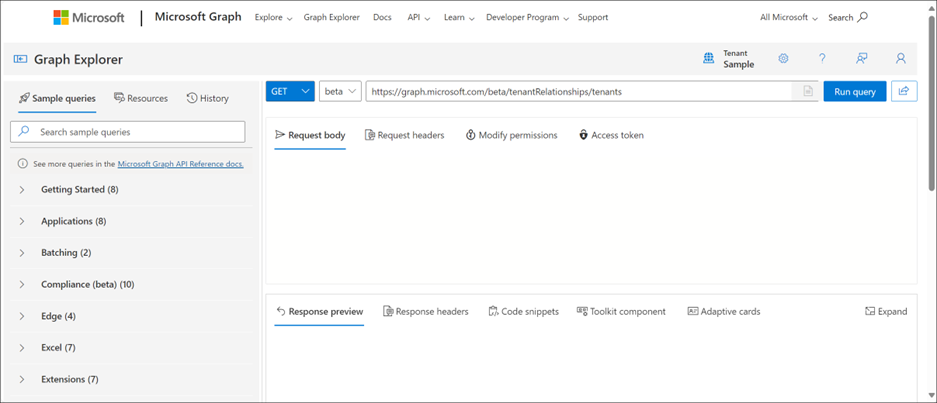The image size is (937, 403).
Task: Click magnifier icon in sample queries search
Action: (24, 132)
